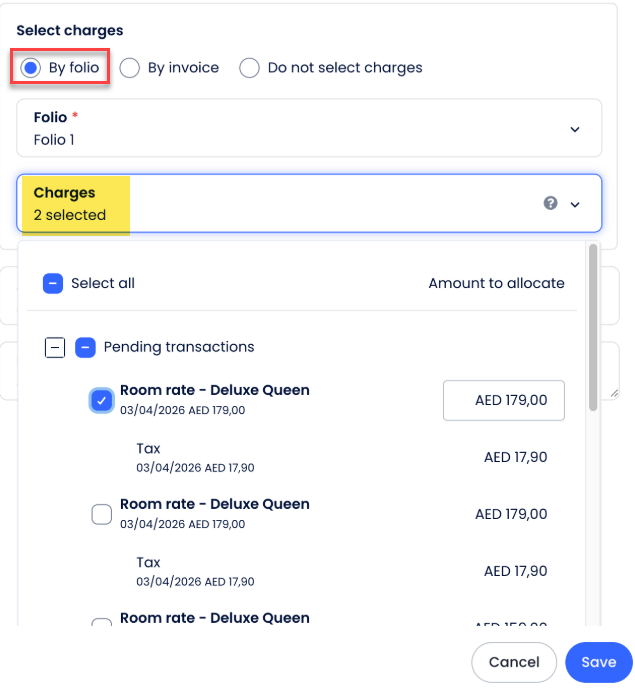Click the first Tax row label
Screen dimensions: 635x690
(x=148, y=448)
